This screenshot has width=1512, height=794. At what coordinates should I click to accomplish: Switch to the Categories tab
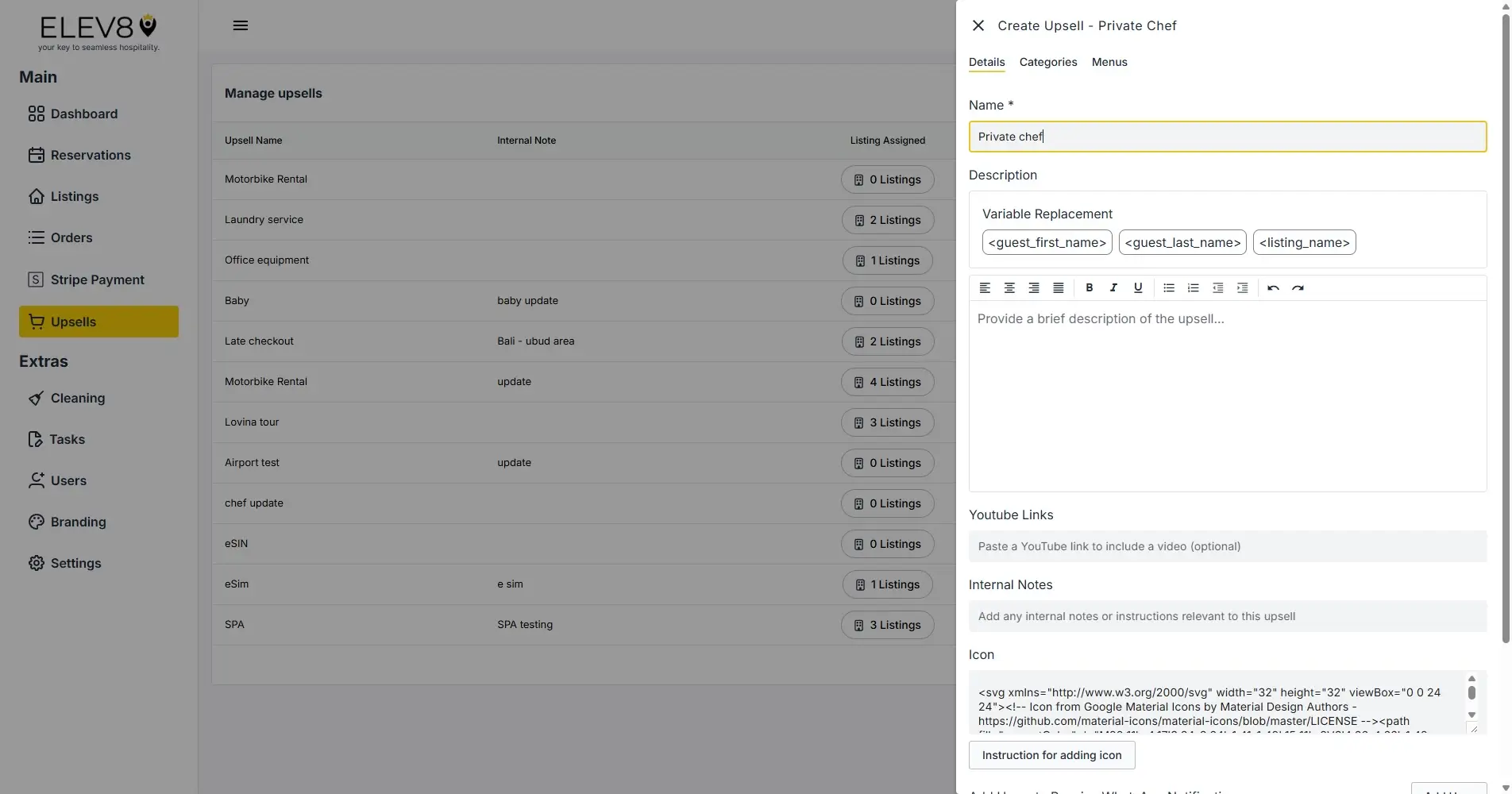[x=1047, y=62]
